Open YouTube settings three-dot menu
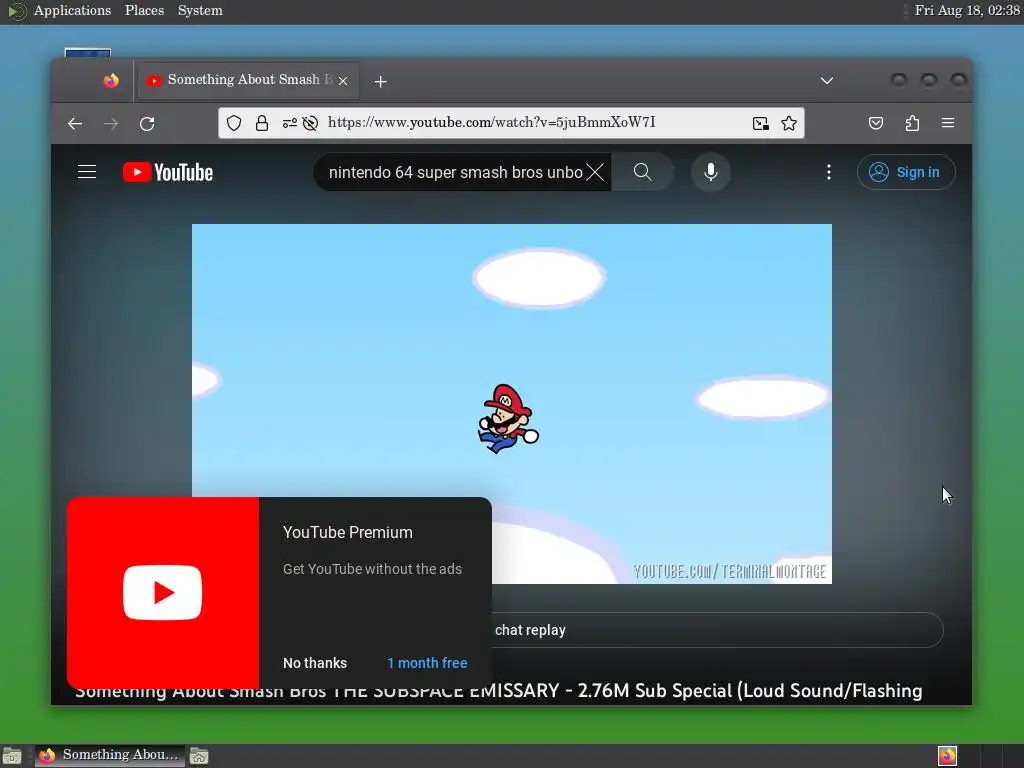This screenshot has width=1024, height=768. click(829, 172)
